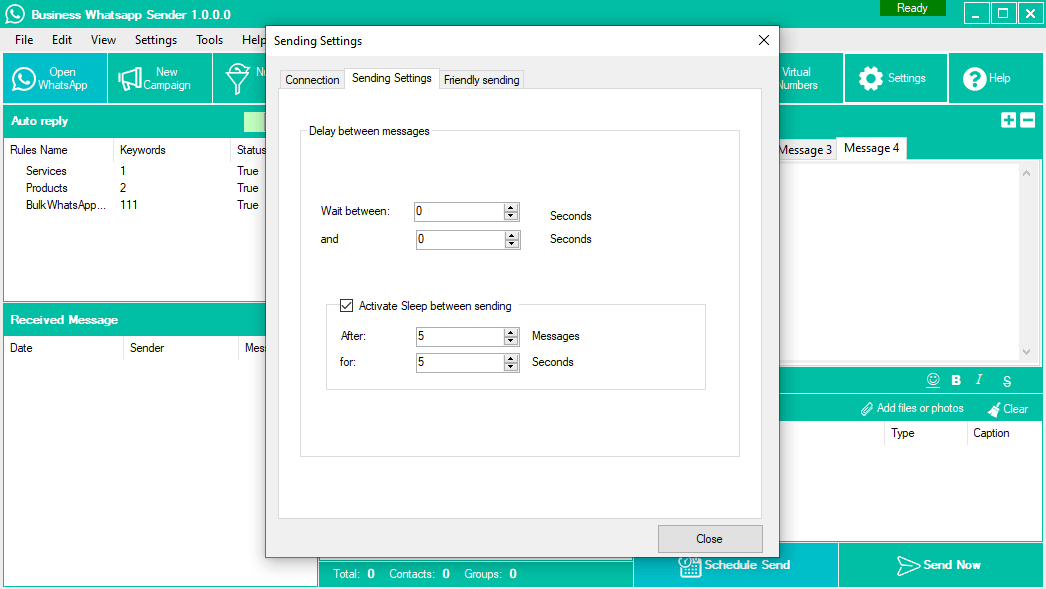1046x589 pixels.
Task: Decrease the After messages count
Action: pyautogui.click(x=511, y=340)
